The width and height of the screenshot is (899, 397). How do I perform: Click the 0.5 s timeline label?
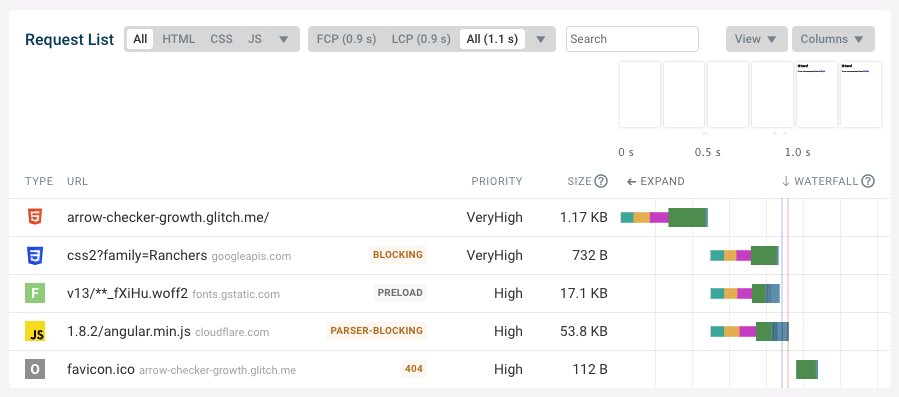point(708,153)
